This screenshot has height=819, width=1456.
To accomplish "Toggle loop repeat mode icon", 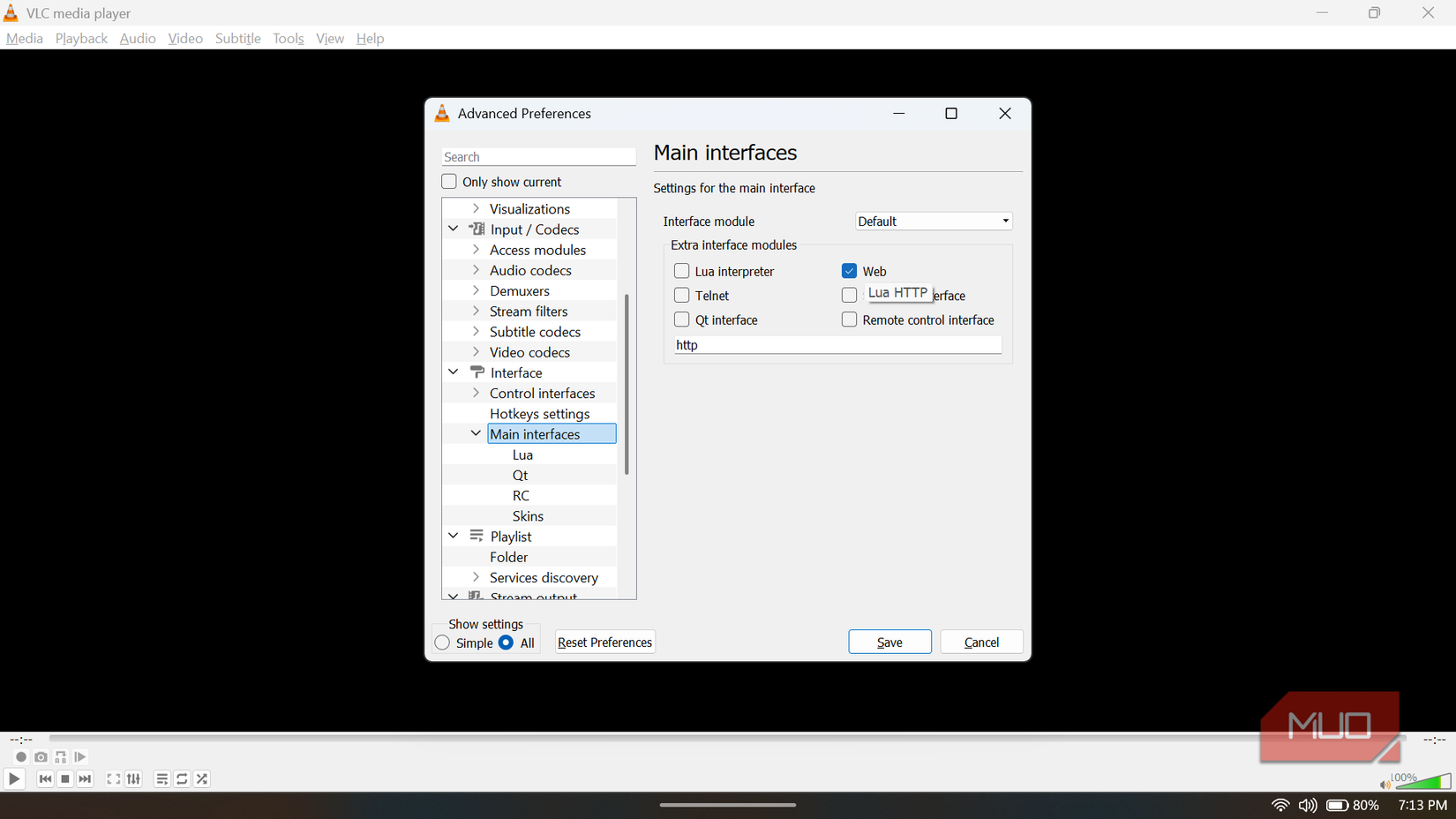I will tap(182, 778).
